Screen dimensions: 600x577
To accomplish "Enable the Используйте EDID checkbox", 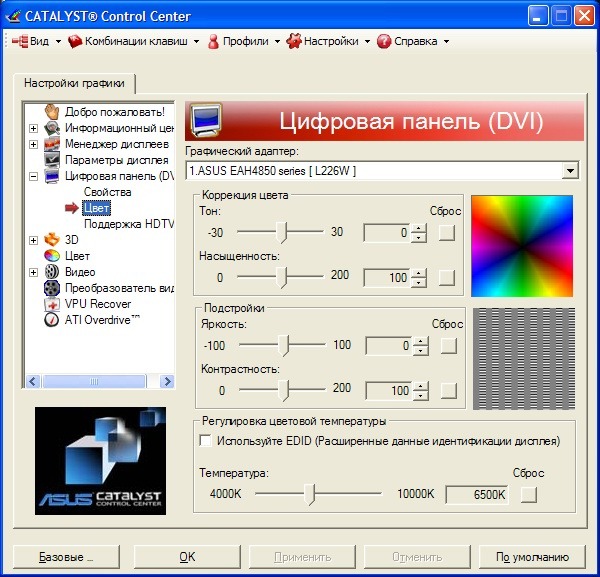I will point(205,441).
